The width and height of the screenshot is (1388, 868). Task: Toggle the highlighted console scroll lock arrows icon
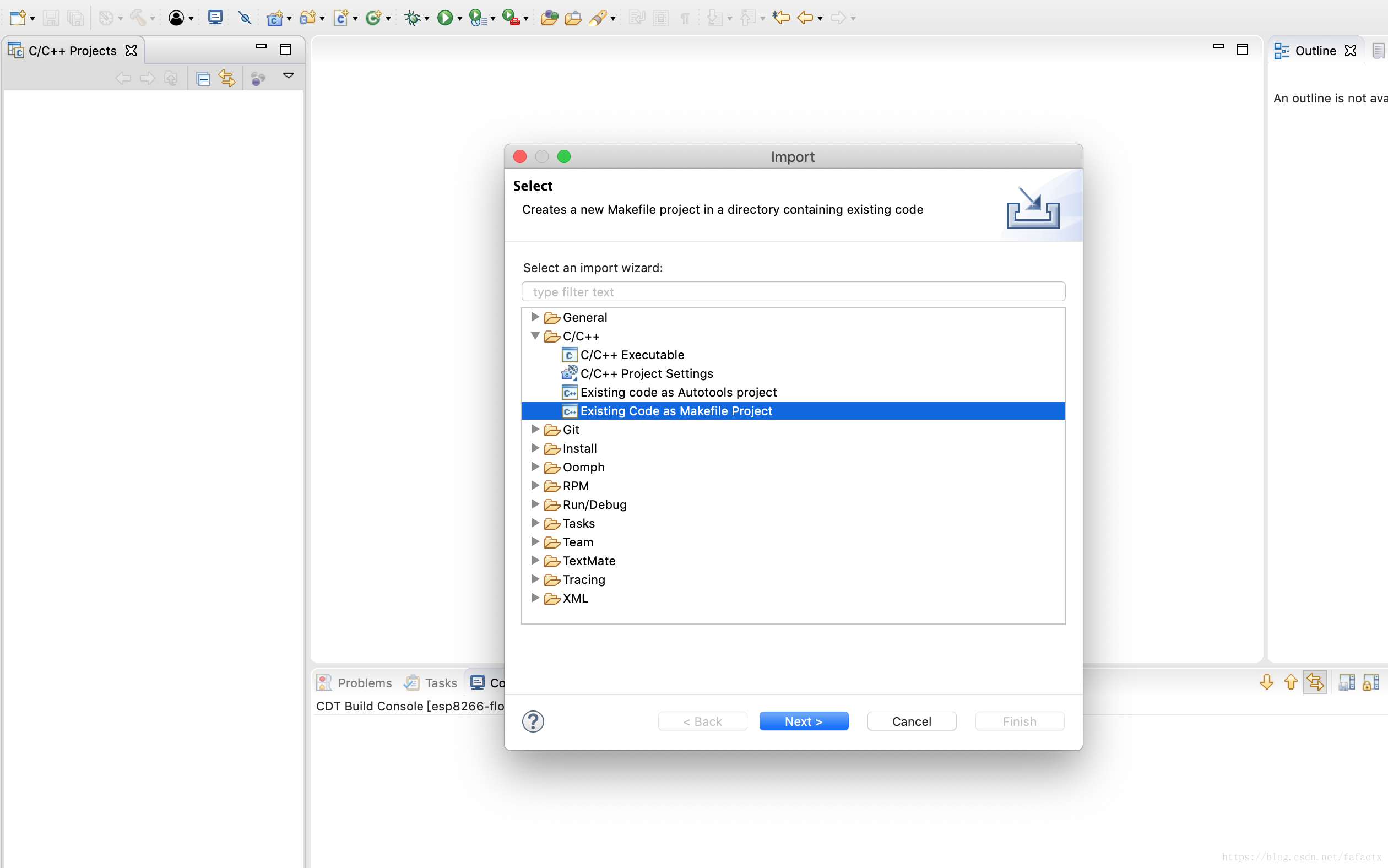click(x=1315, y=682)
